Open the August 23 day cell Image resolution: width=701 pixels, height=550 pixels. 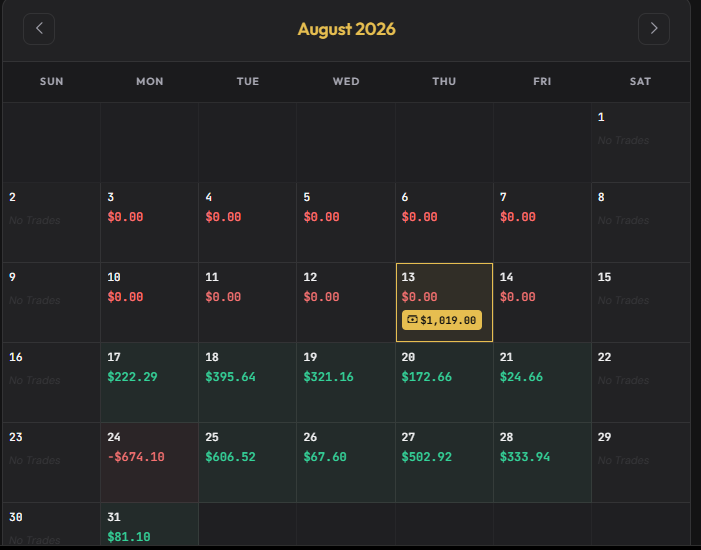pyautogui.click(x=51, y=463)
